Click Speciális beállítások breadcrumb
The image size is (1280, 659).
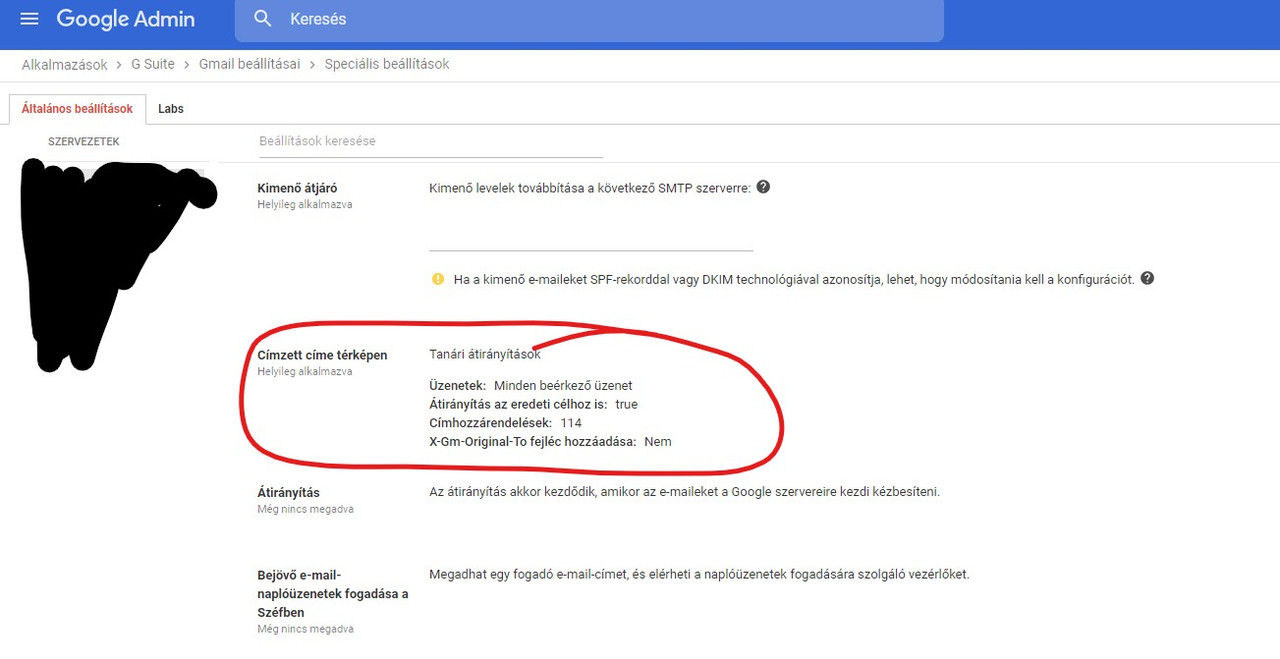[387, 64]
